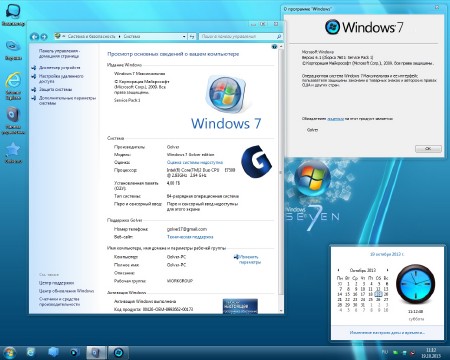Viewport: 450px width, 360px height.
Task: Open change date and time settings link
Action: [x=387, y=333]
